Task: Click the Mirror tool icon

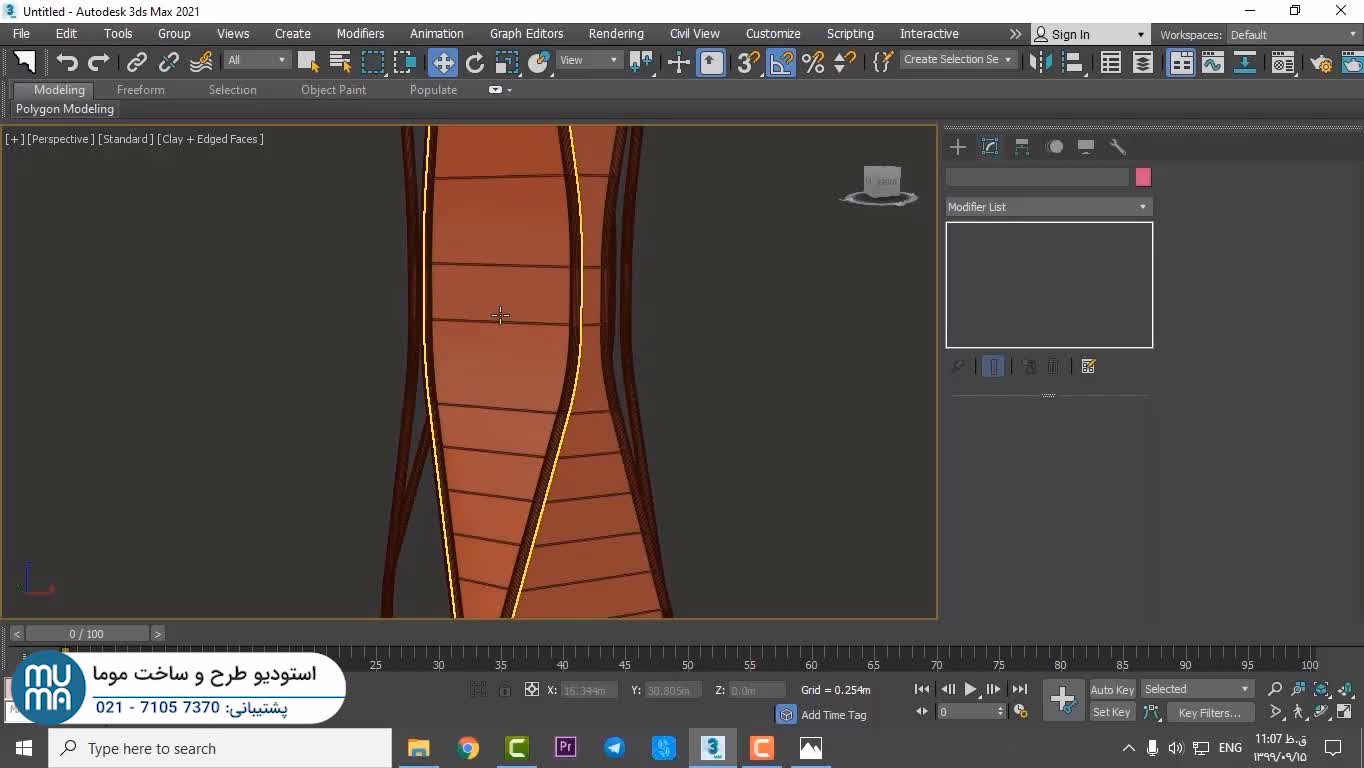Action: (1041, 63)
